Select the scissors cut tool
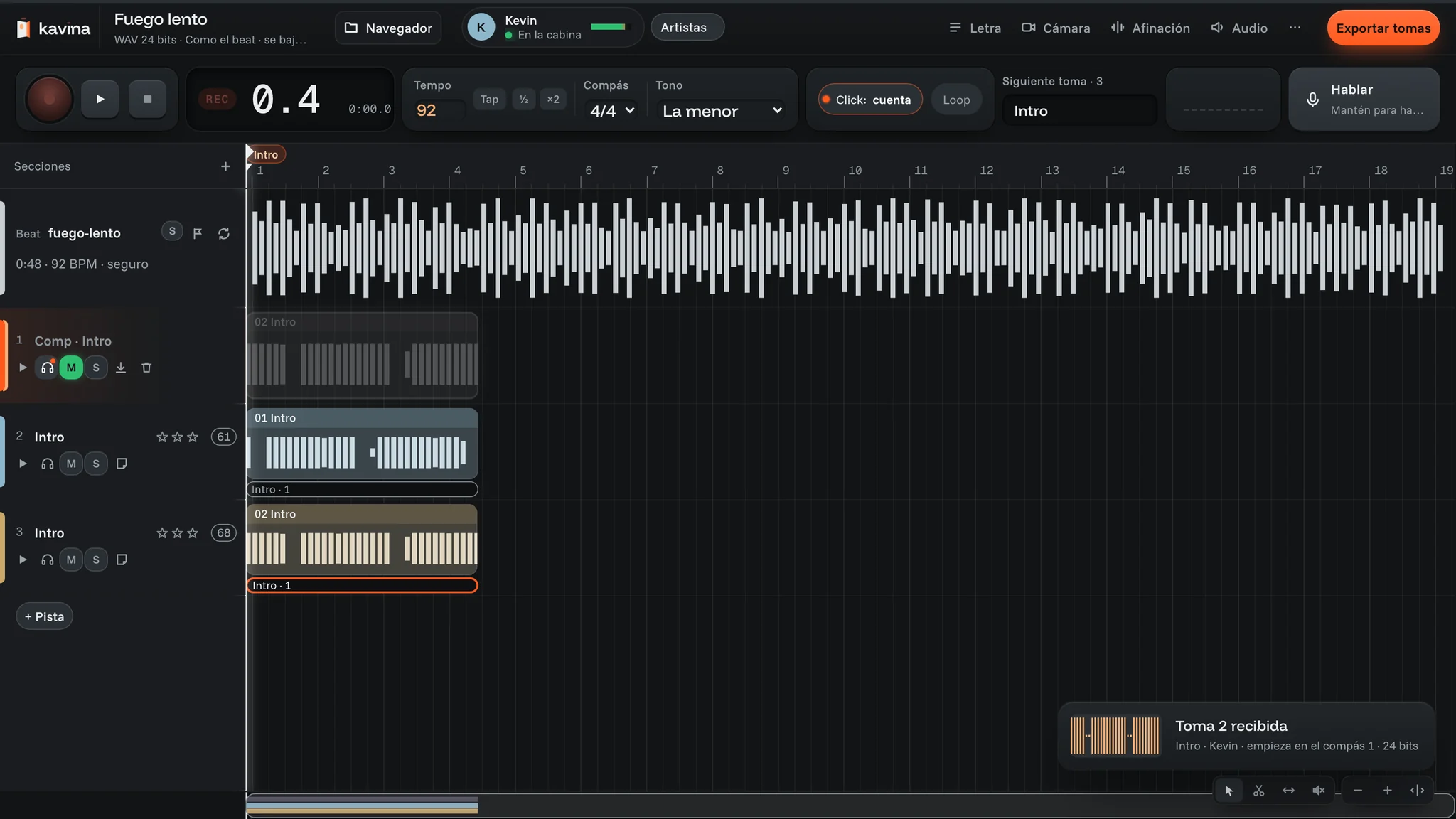The width and height of the screenshot is (1456, 819). pyautogui.click(x=1258, y=791)
